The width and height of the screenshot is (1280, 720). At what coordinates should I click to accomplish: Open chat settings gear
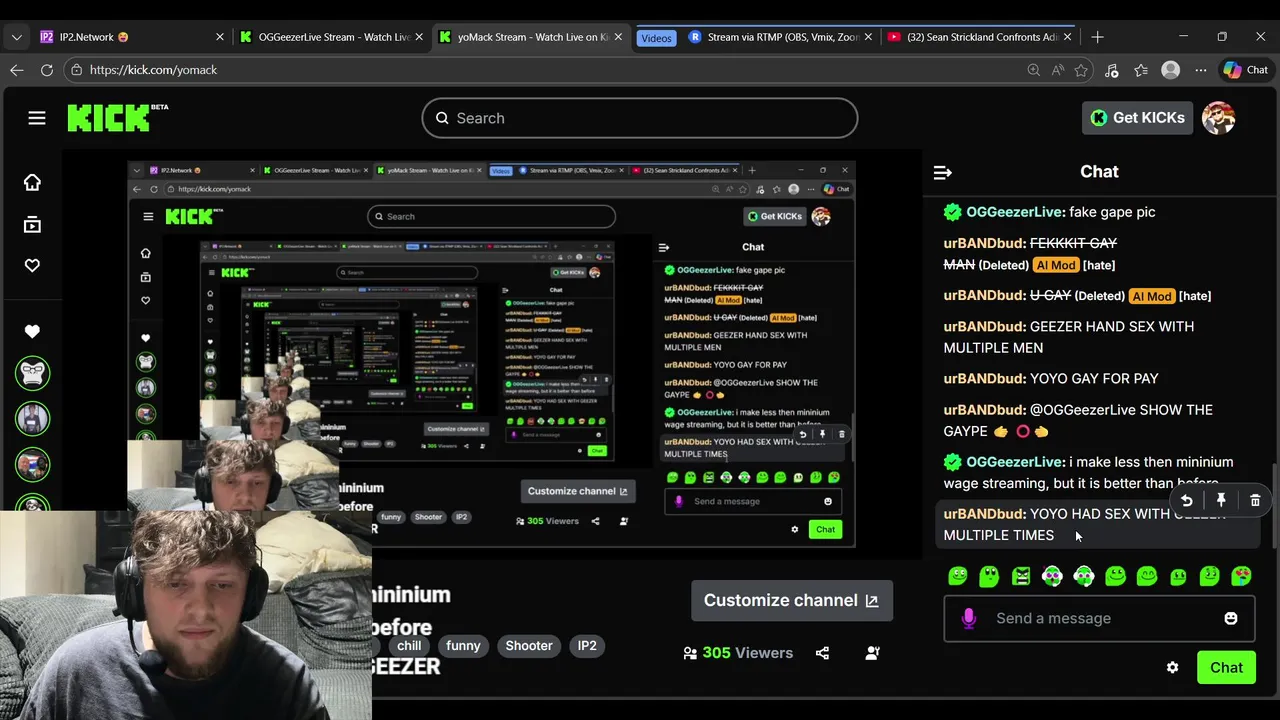1172,668
